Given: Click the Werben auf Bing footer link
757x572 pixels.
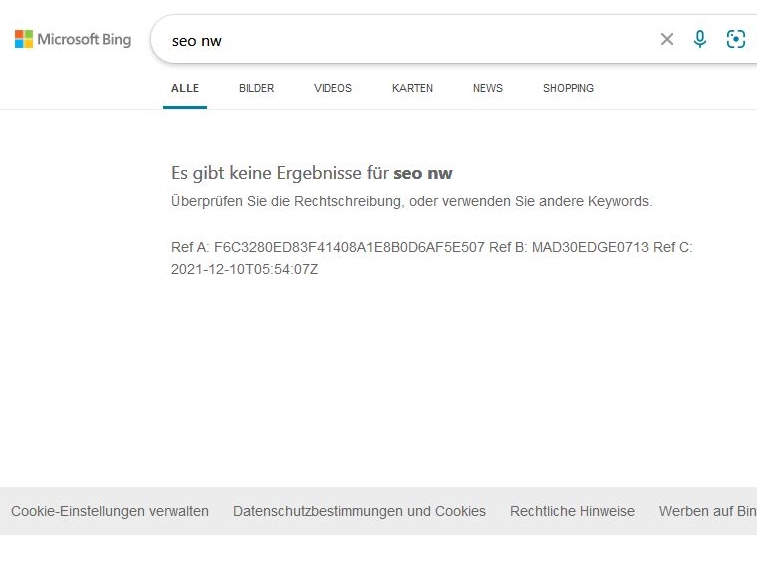Looking at the screenshot, I should (x=707, y=511).
